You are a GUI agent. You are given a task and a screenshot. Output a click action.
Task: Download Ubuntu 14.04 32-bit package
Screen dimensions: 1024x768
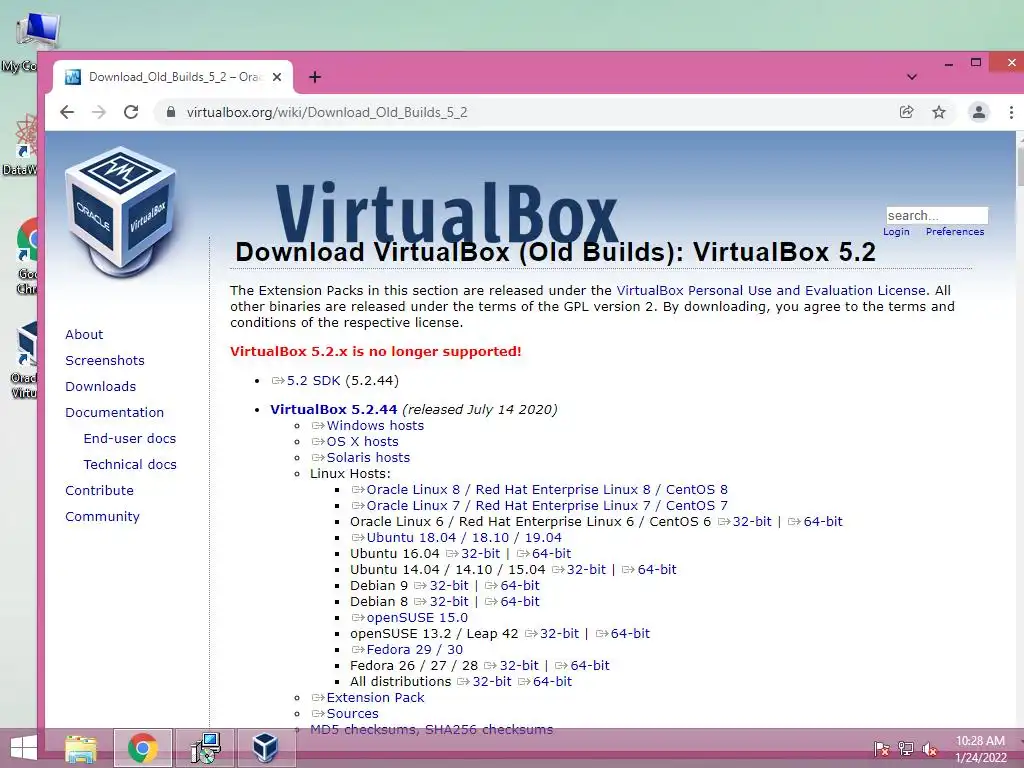pyautogui.click(x=579, y=569)
